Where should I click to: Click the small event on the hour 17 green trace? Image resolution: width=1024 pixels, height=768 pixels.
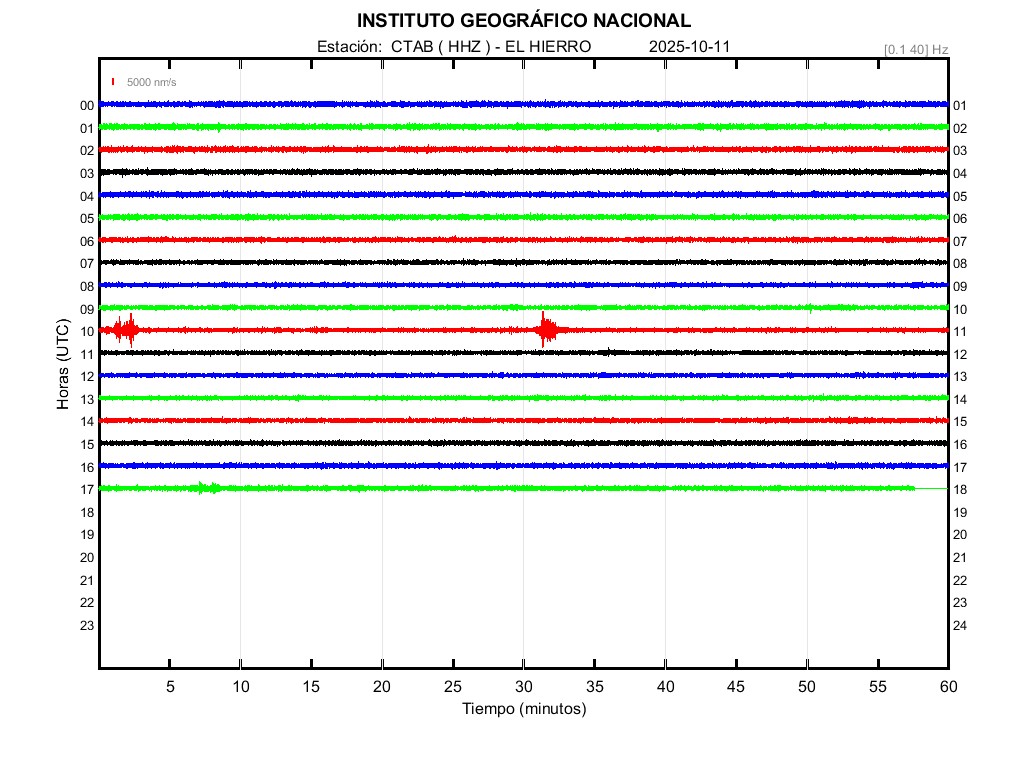point(207,488)
